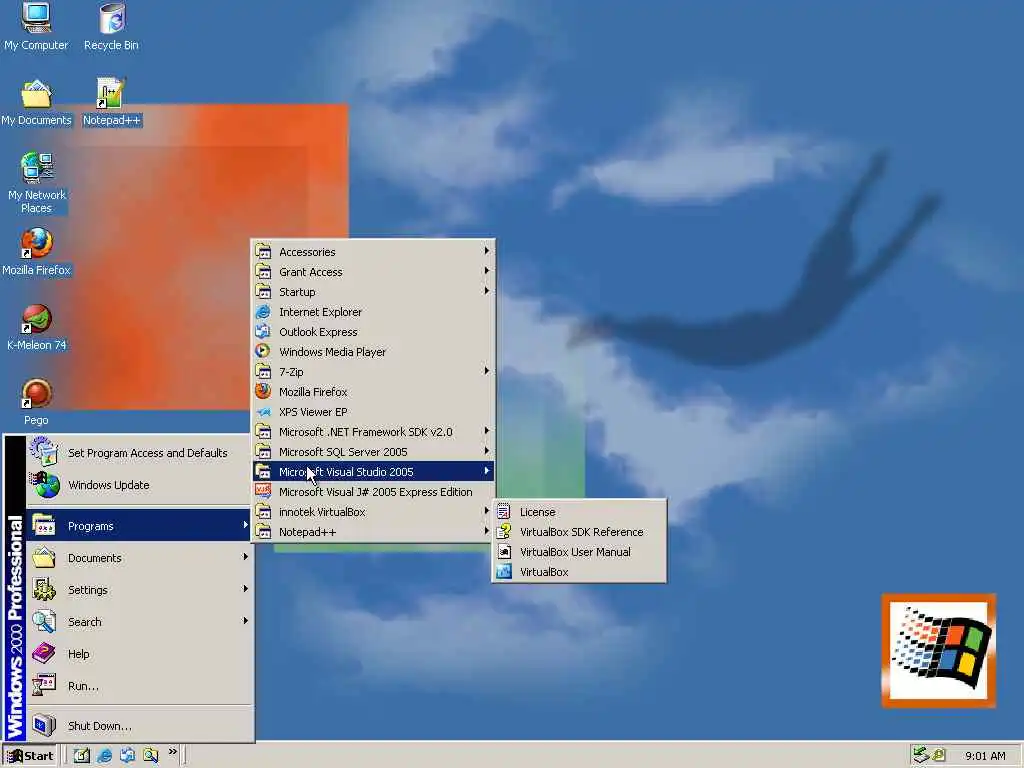Expand the Grant Access submenu arrow

tap(487, 270)
